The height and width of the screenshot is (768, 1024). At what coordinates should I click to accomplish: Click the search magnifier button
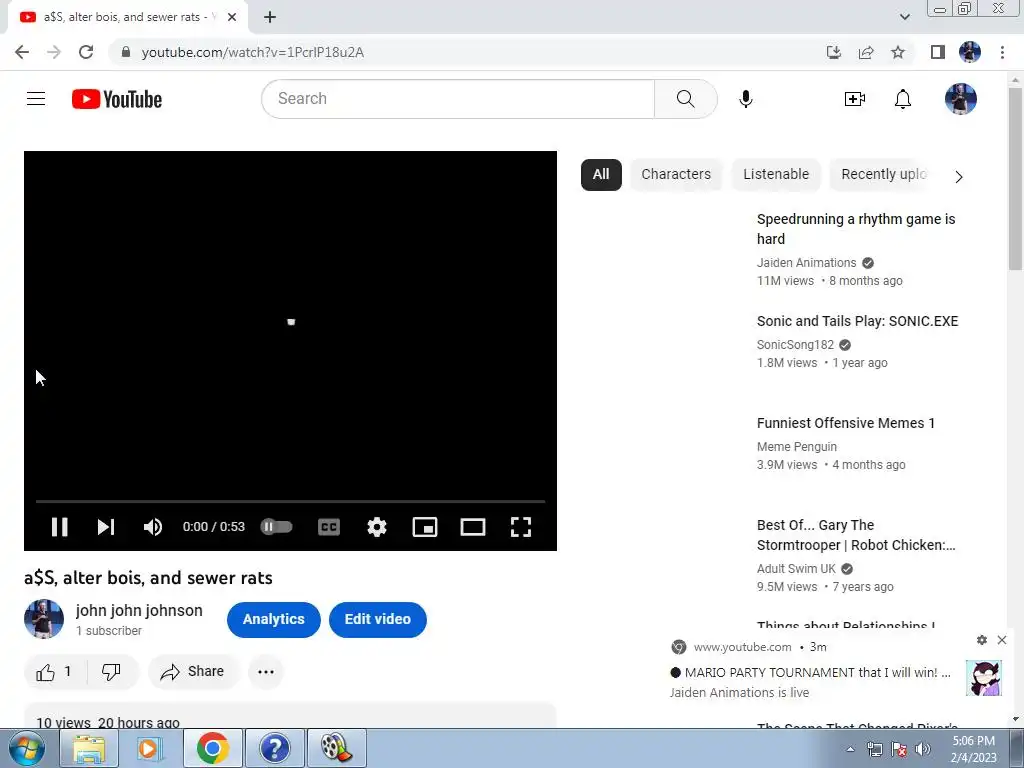coord(686,99)
